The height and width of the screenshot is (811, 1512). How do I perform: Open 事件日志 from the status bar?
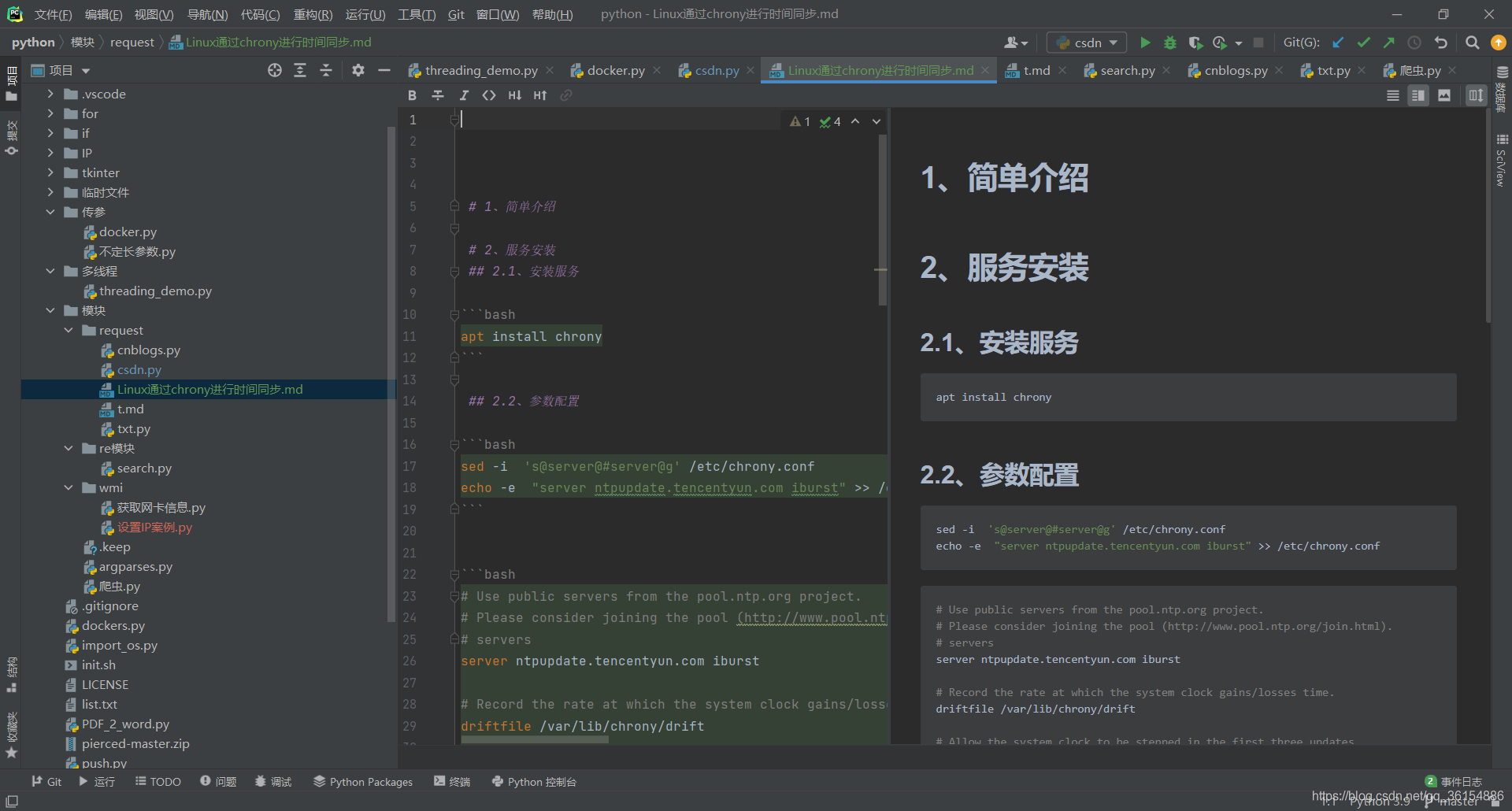(1459, 781)
